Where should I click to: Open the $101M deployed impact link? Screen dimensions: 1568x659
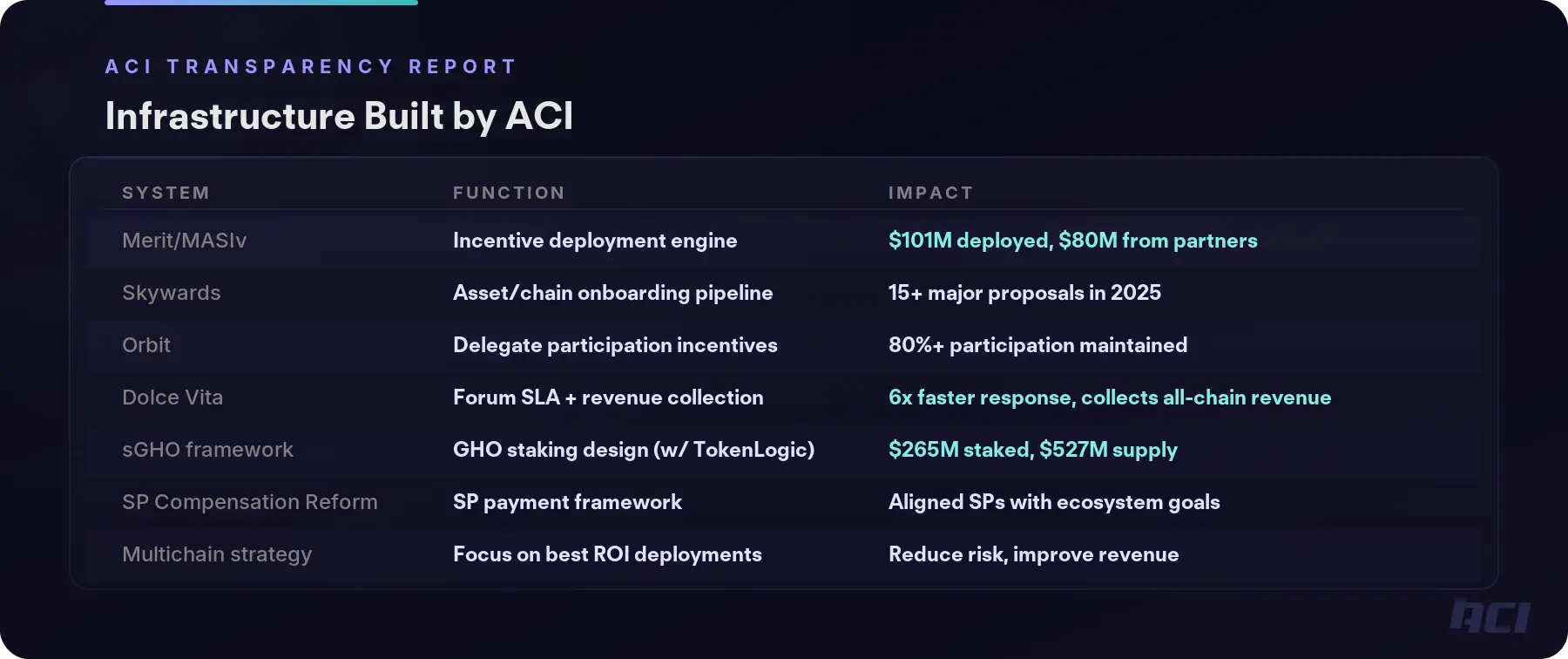(1072, 241)
